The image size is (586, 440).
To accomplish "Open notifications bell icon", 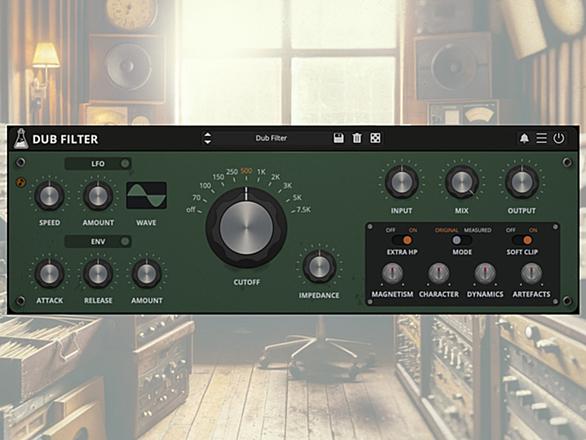I will coord(524,138).
